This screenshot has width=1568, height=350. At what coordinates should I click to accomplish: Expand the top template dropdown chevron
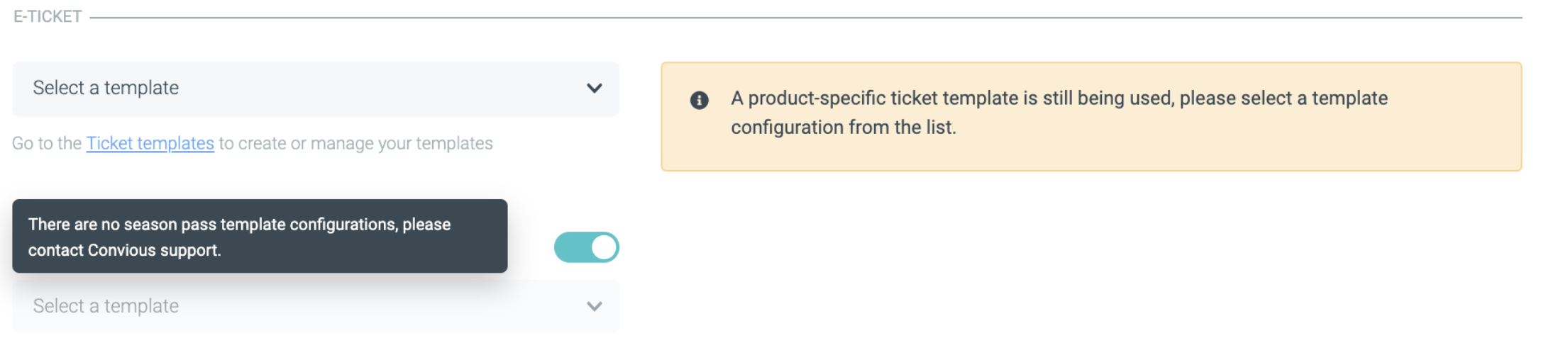tap(594, 89)
